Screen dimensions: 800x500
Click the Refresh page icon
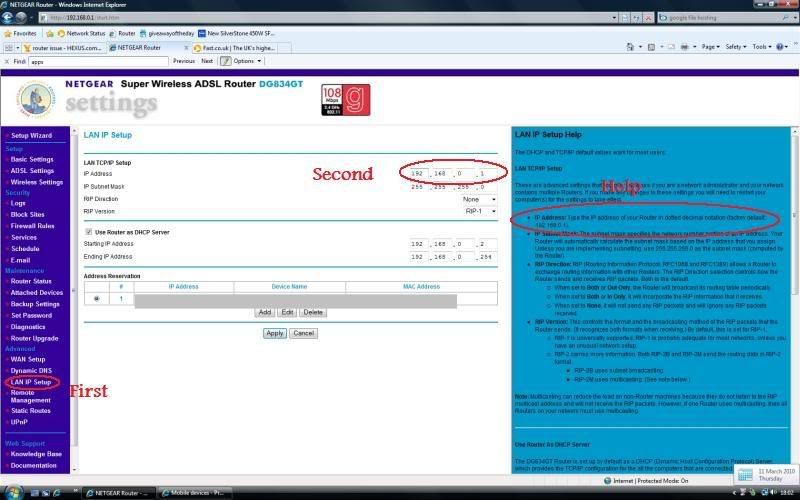click(x=637, y=17)
